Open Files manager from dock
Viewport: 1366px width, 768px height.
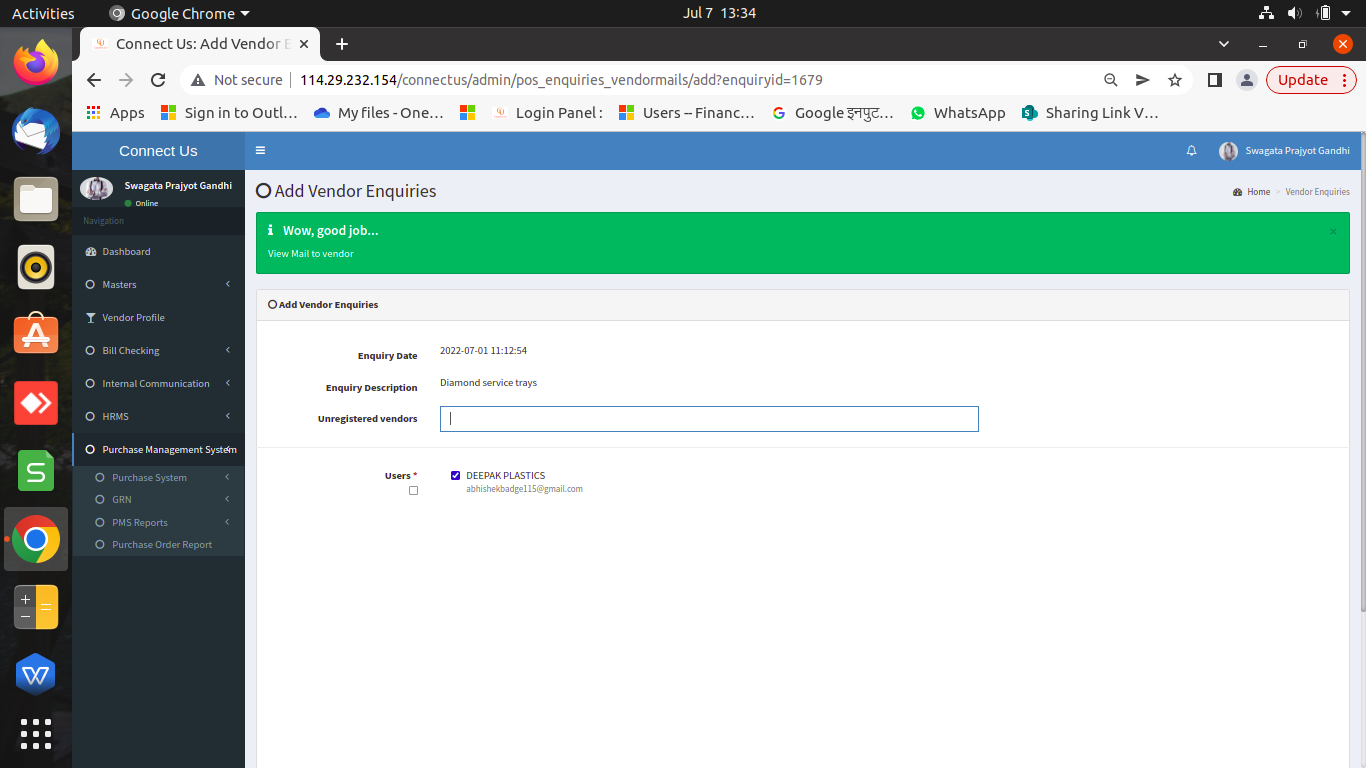[36, 199]
